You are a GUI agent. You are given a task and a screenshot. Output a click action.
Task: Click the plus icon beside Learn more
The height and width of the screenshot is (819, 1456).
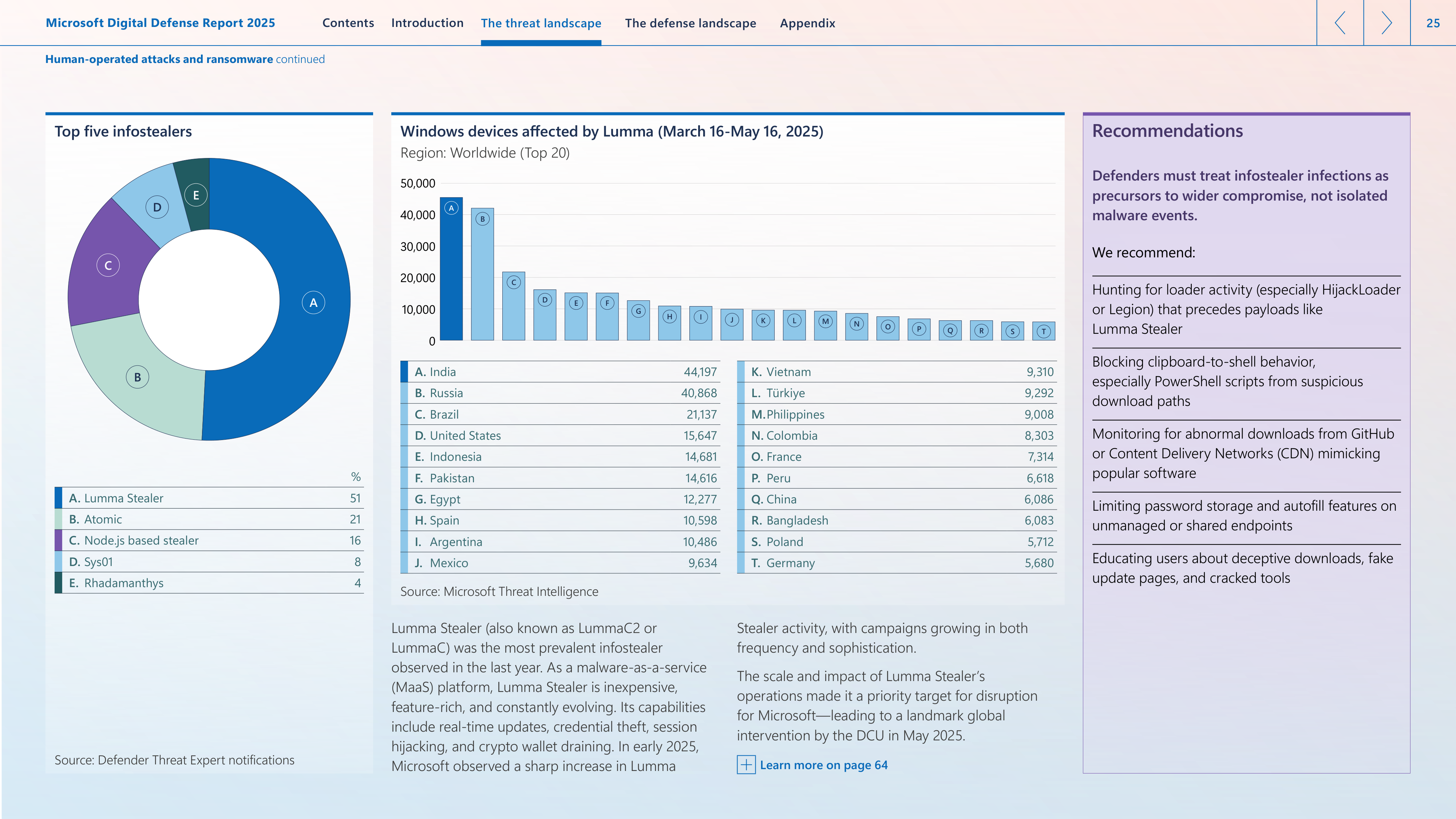click(746, 765)
